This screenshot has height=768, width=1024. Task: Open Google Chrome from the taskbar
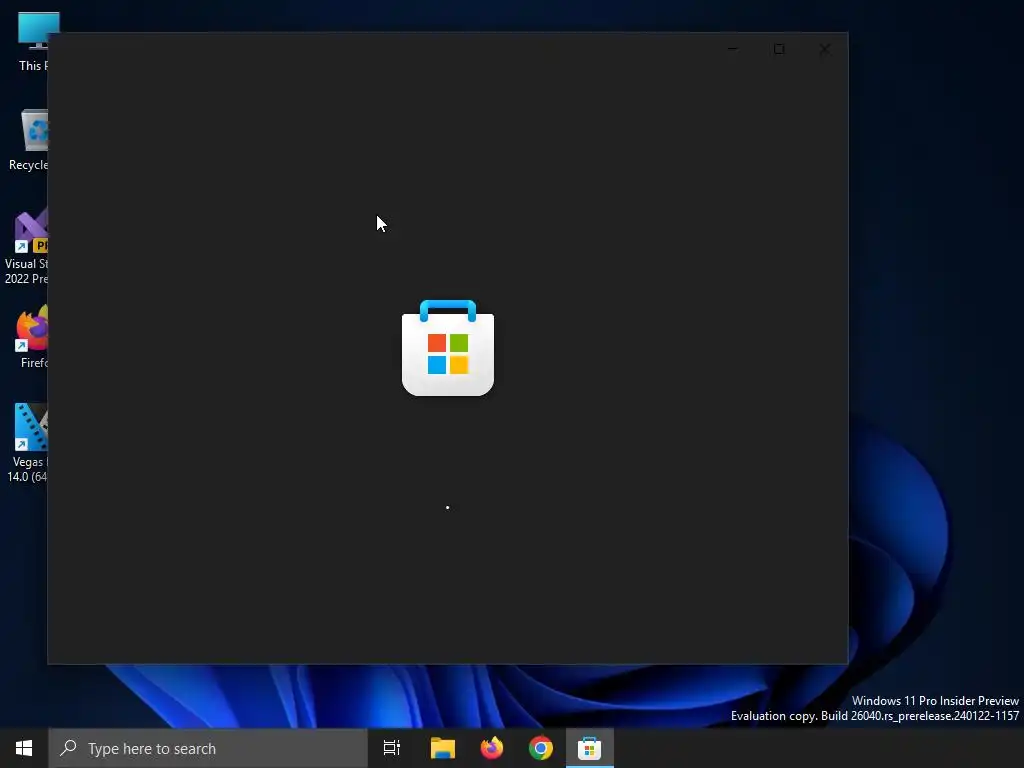[x=541, y=748]
